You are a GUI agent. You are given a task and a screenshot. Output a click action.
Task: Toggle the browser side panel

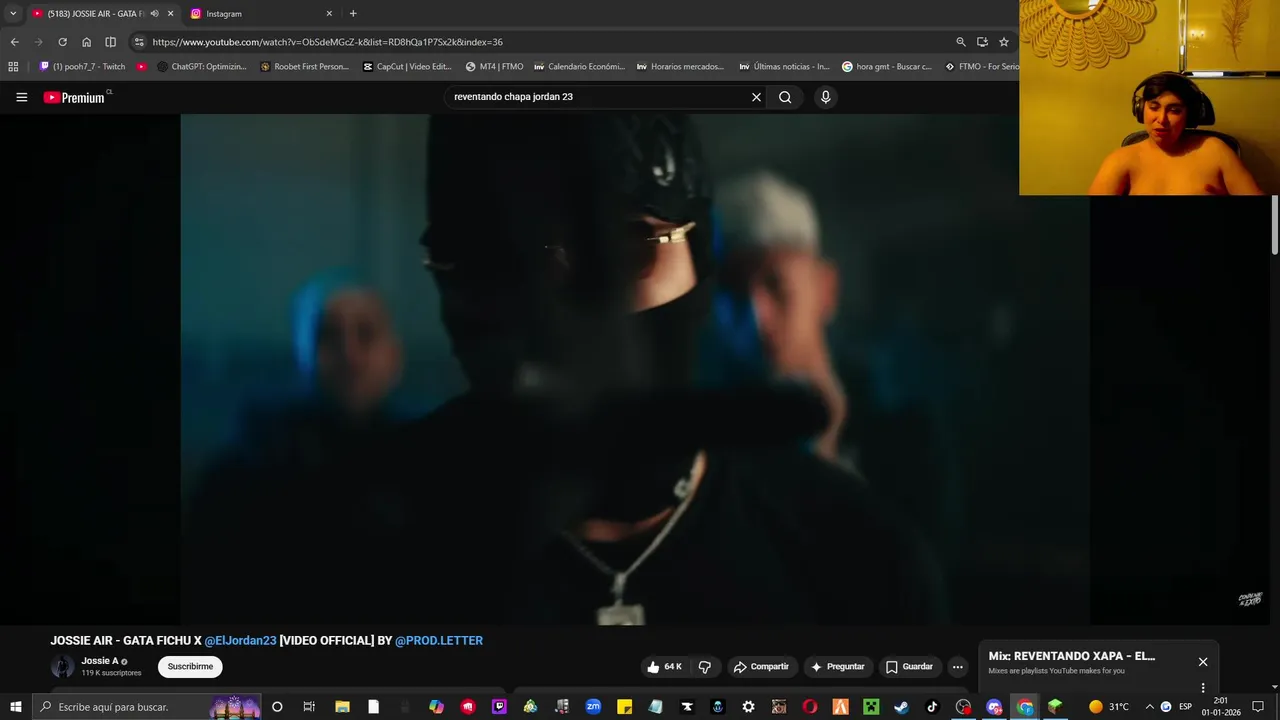[x=111, y=42]
